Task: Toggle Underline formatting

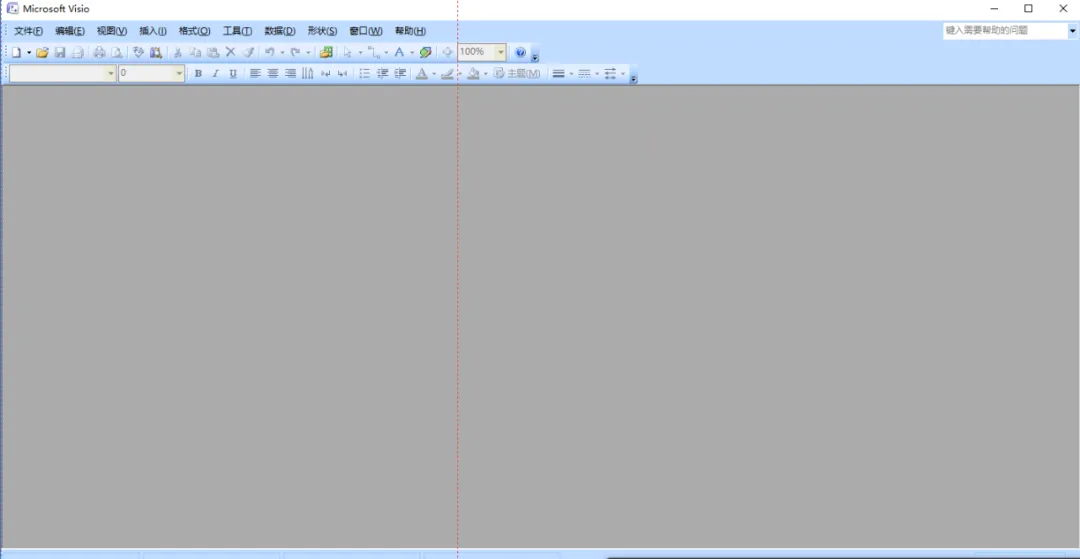Action: coord(233,74)
